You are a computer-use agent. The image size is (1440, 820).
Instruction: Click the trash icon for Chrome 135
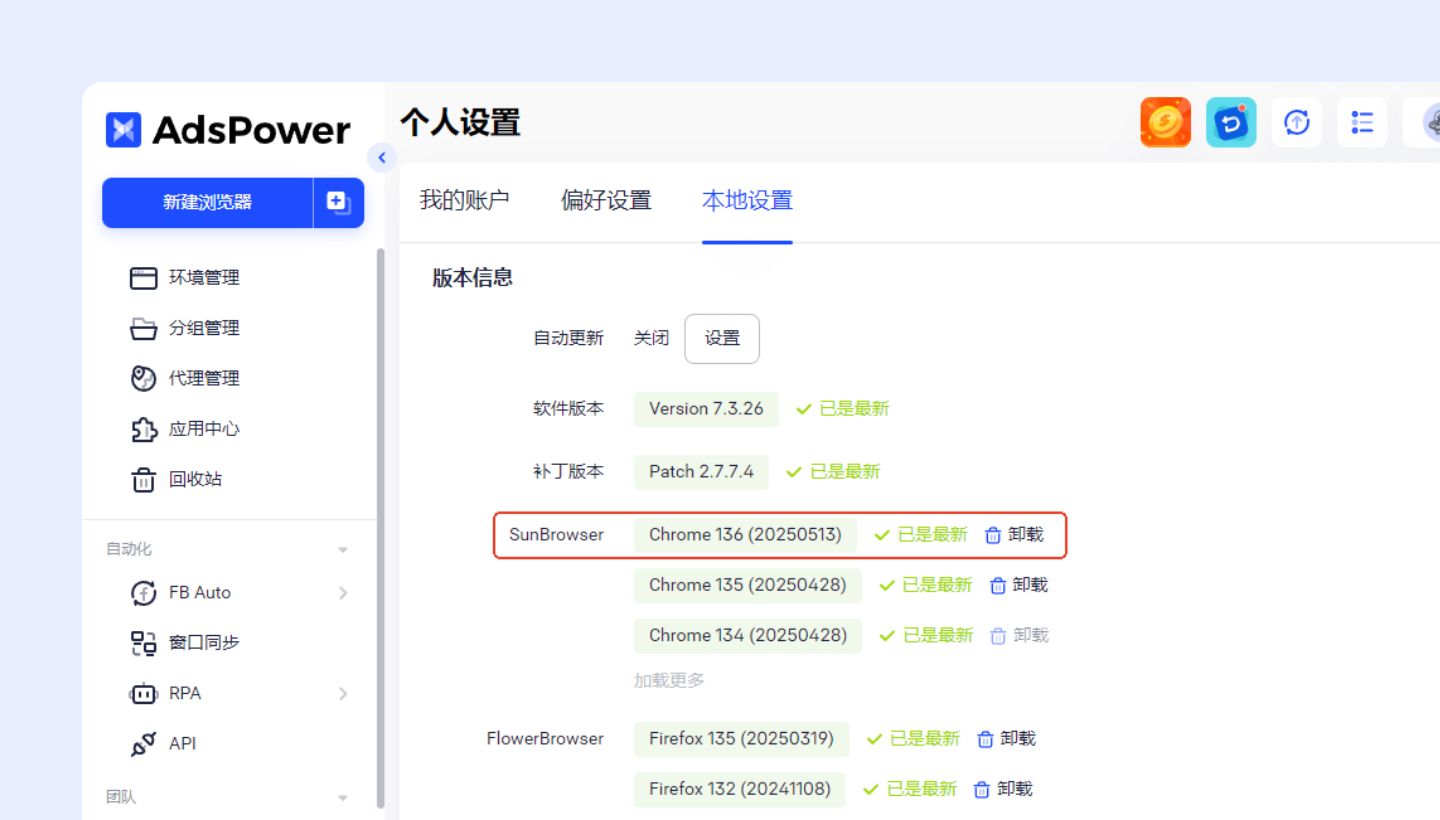pos(998,585)
